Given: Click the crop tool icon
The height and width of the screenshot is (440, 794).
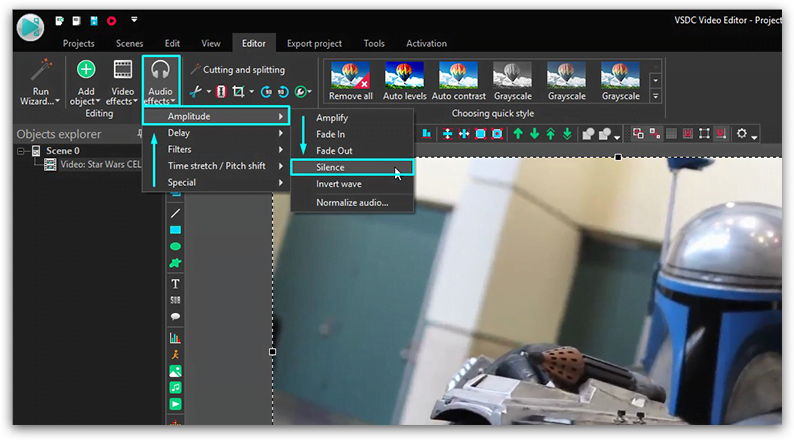Looking at the screenshot, I should pyautogui.click(x=238, y=92).
